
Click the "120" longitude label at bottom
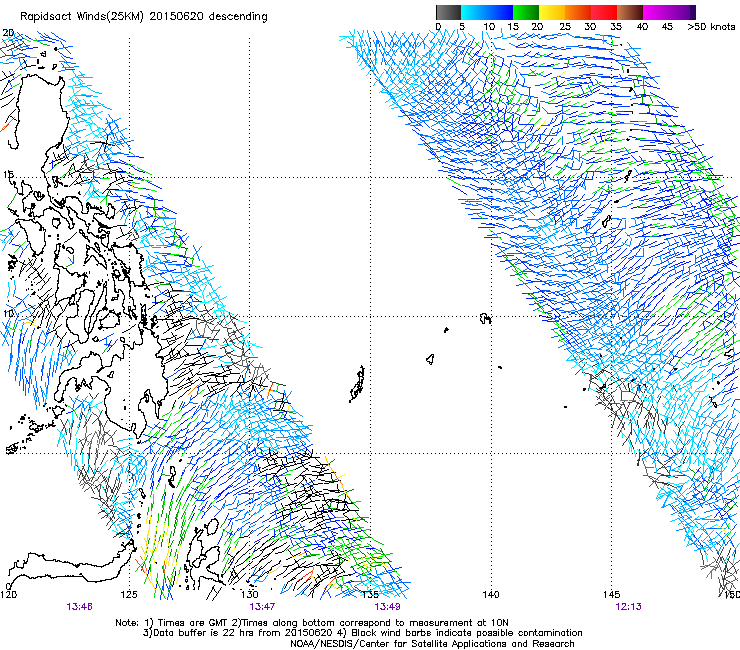tap(8, 594)
